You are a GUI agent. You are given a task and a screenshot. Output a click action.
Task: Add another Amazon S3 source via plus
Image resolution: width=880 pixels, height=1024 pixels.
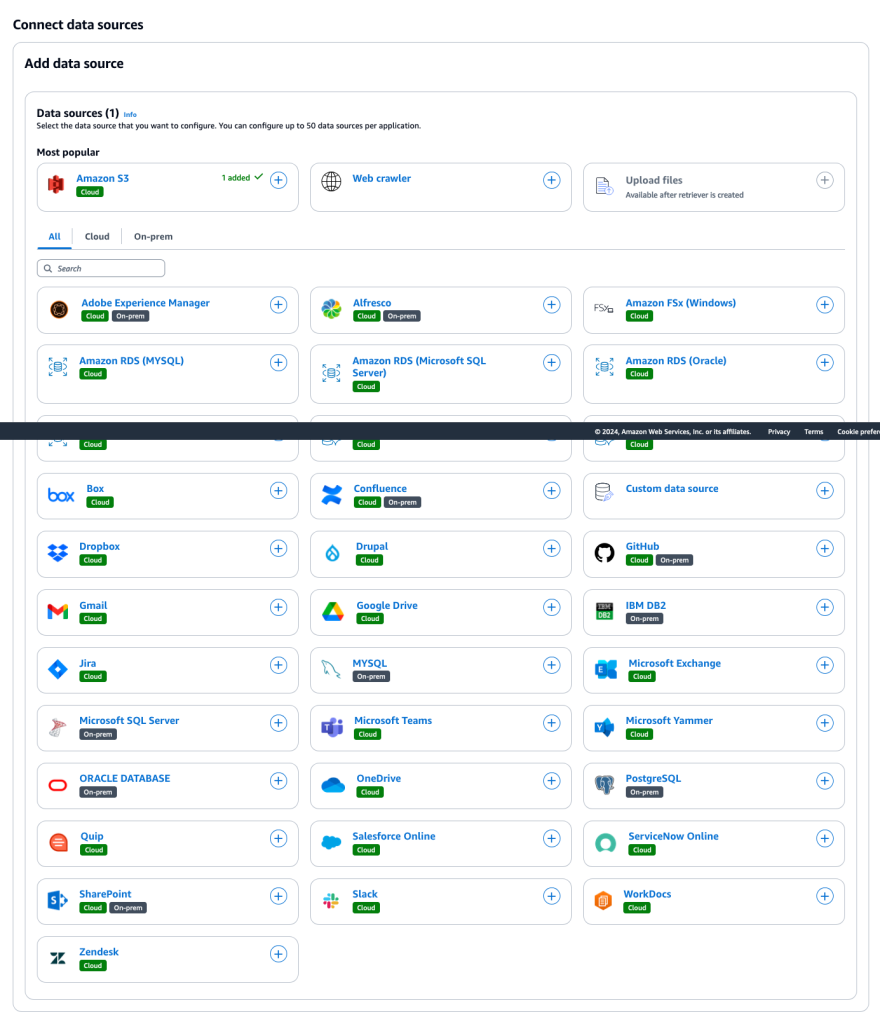click(x=279, y=180)
